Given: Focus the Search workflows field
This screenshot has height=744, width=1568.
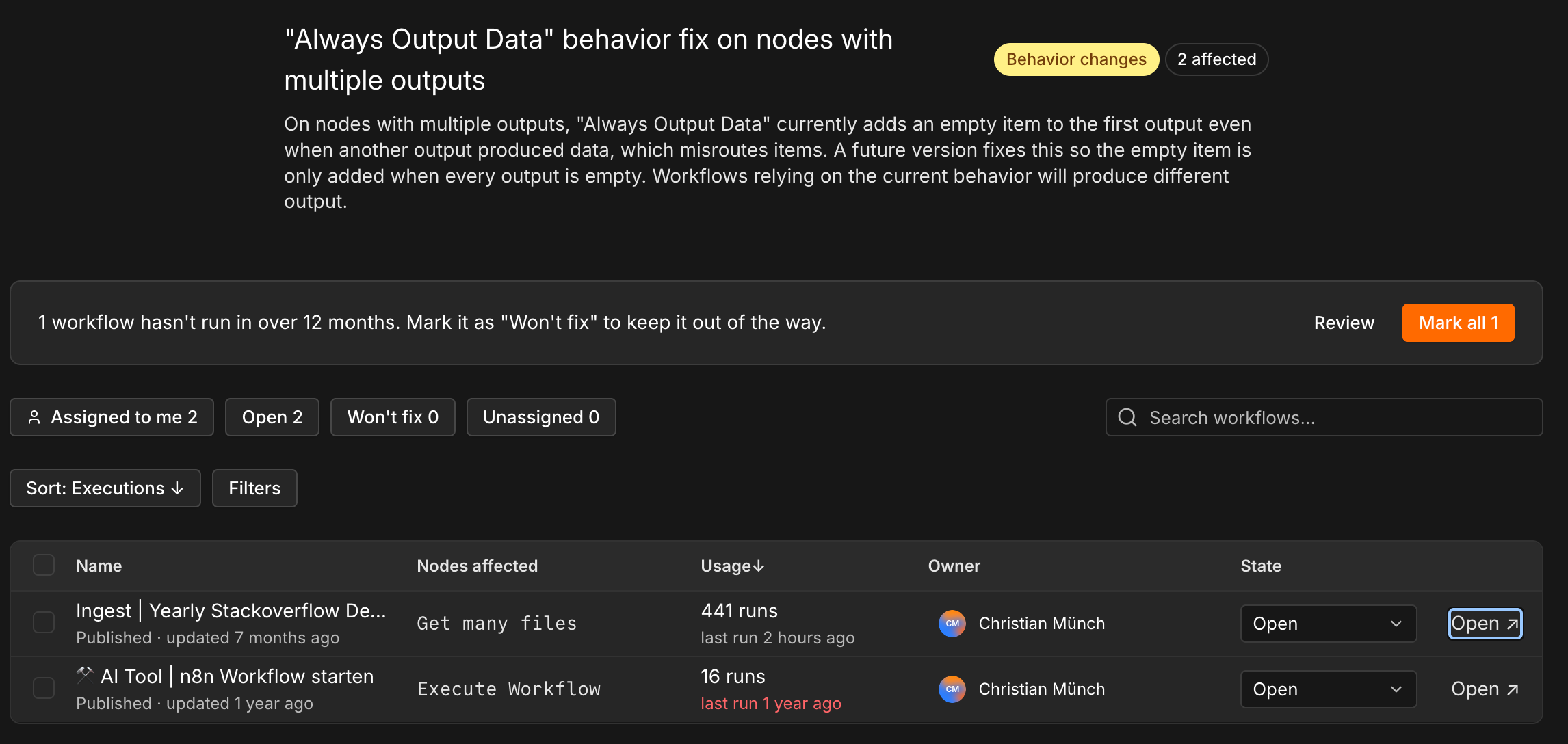Looking at the screenshot, I should tap(1324, 417).
